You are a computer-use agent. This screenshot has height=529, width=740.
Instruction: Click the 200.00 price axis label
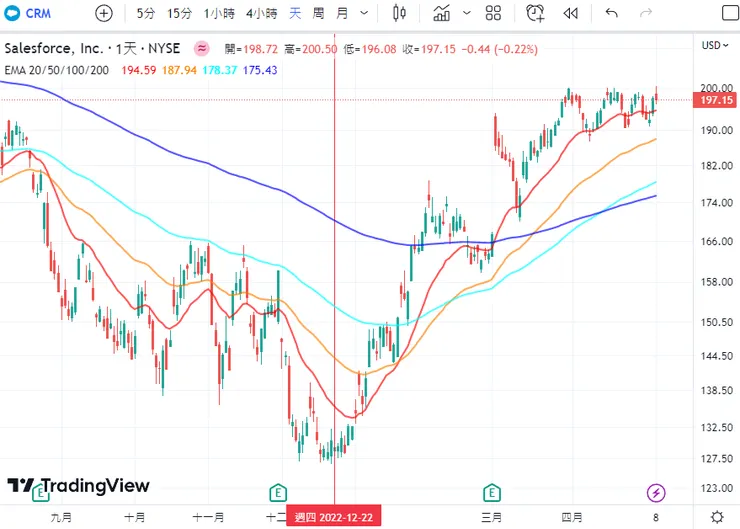716,88
